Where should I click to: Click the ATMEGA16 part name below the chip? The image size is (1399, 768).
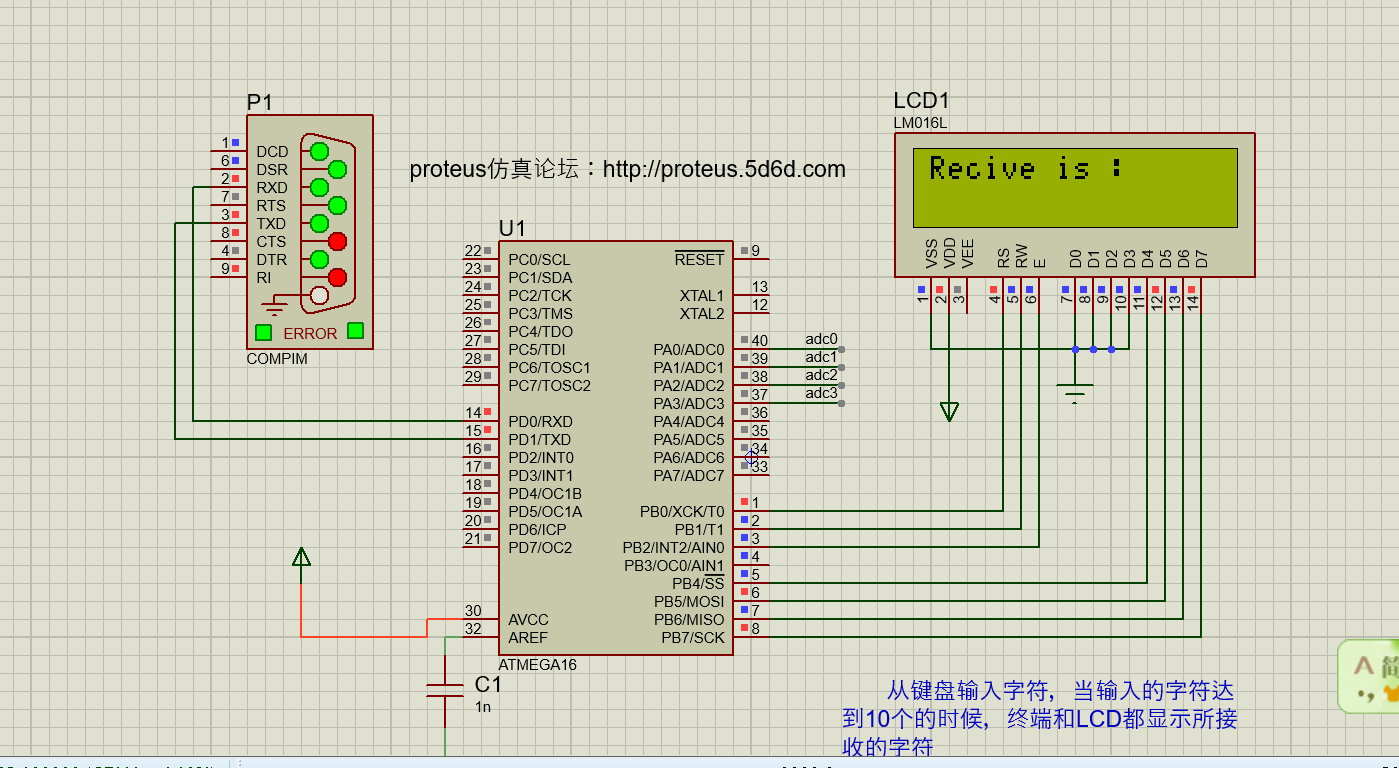click(x=538, y=665)
